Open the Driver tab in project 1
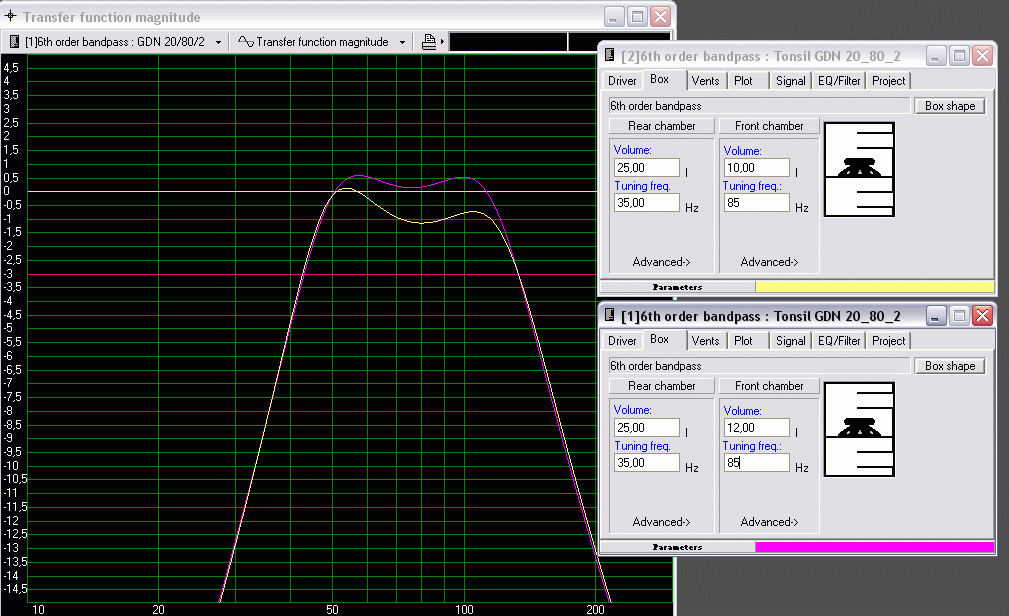 point(622,341)
